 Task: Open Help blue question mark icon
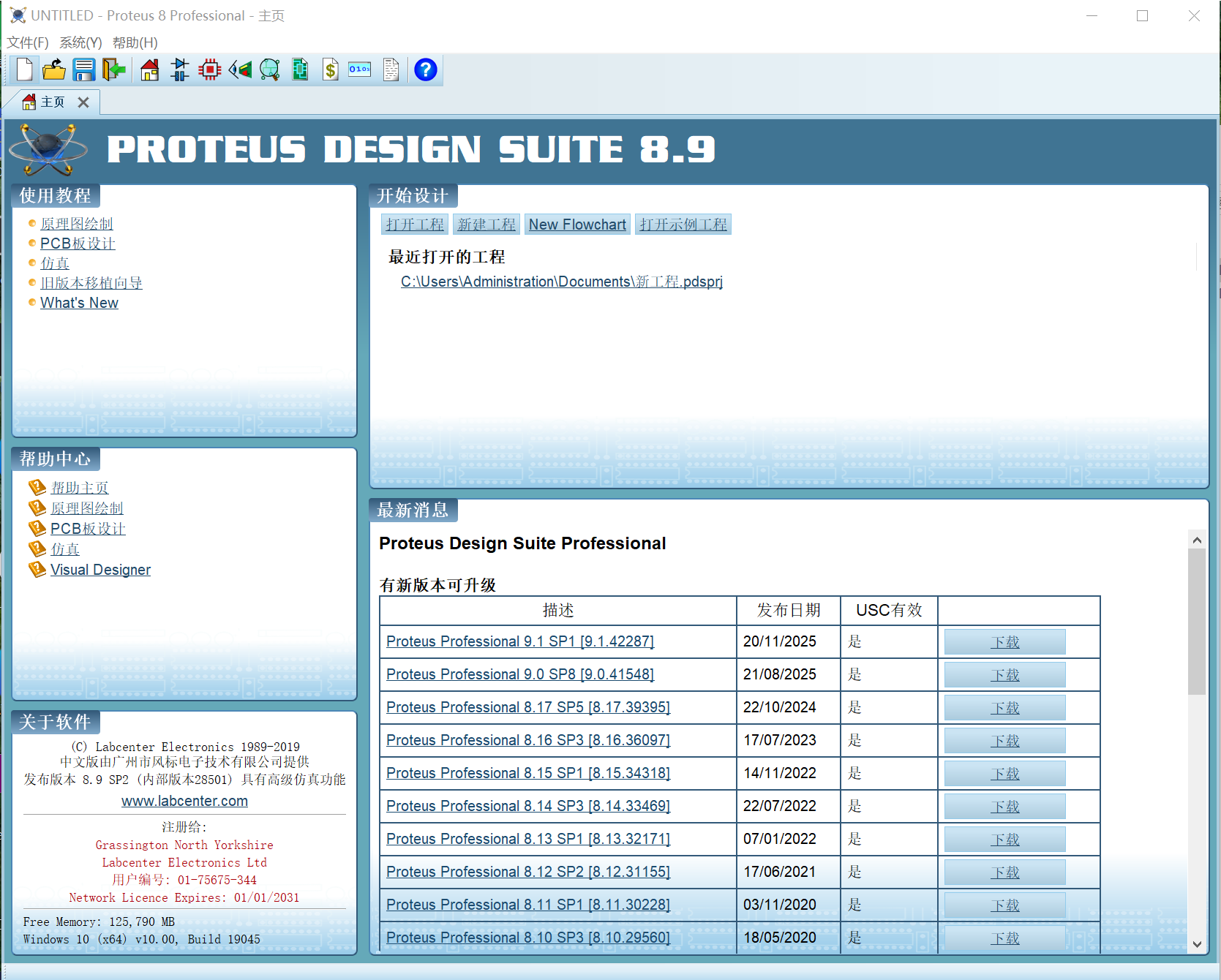426,69
